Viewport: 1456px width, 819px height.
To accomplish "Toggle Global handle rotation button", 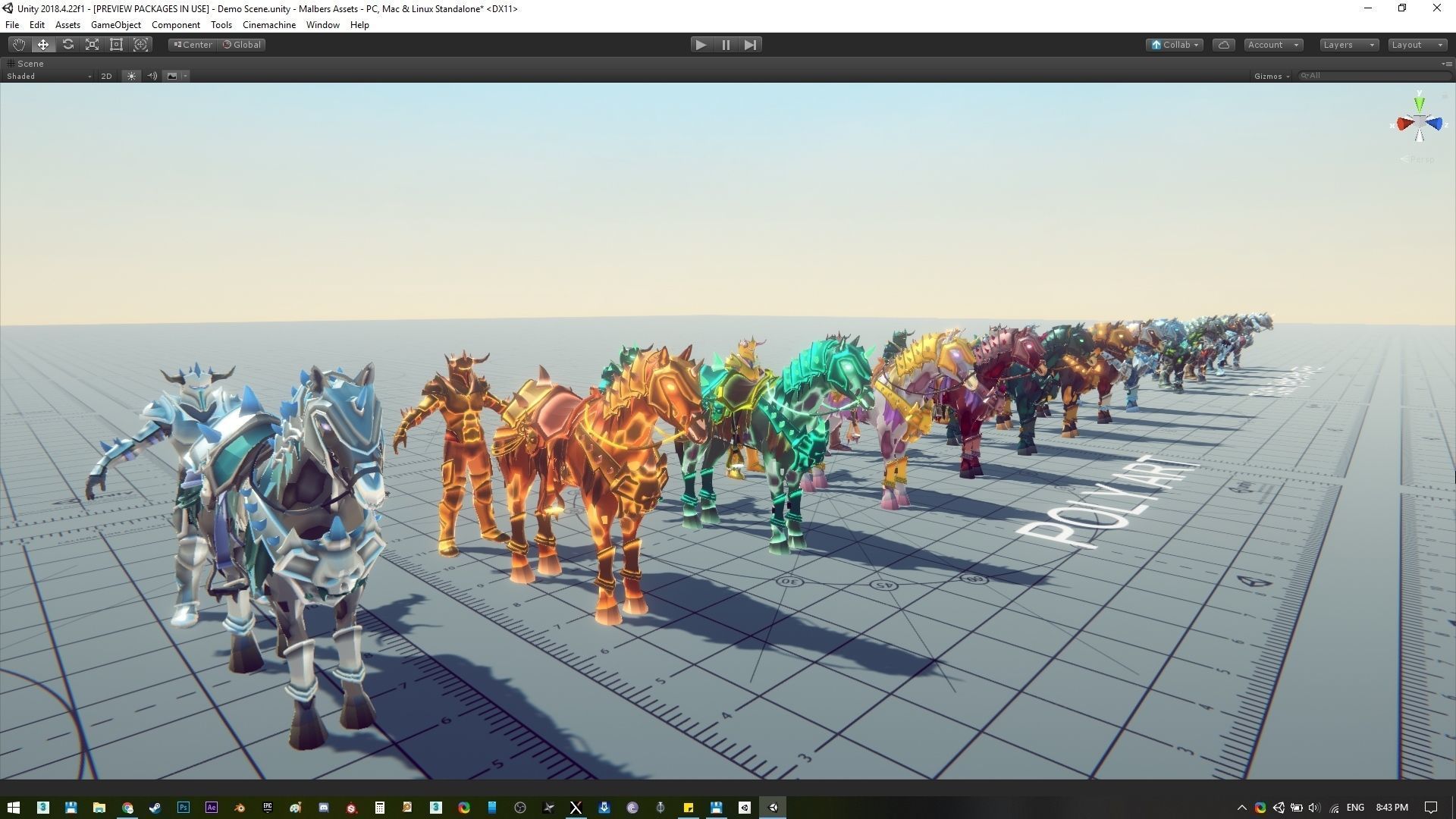I will point(242,45).
